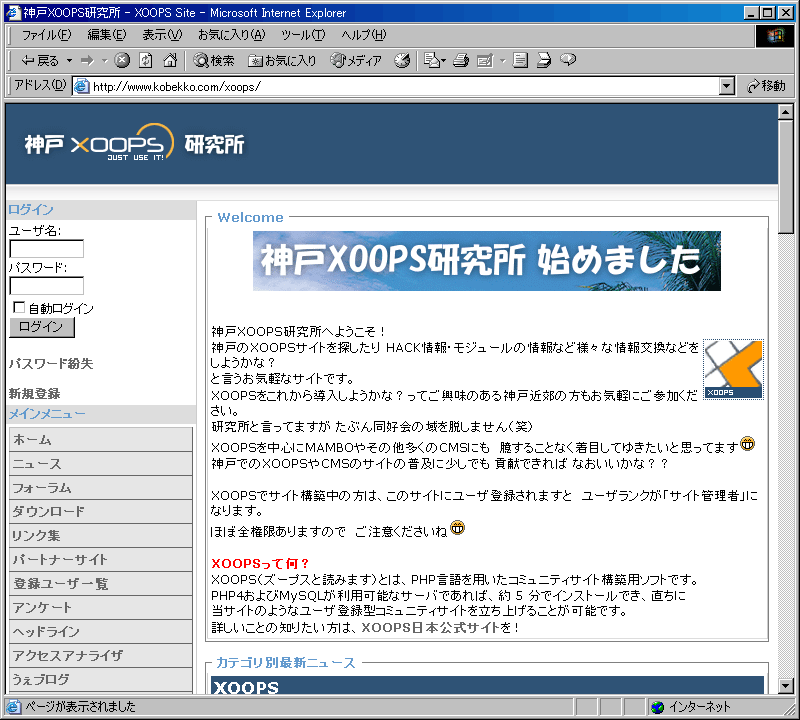The image size is (800, 720).
Task: Open the Favorites (お気に入り) menu
Action: [x=232, y=35]
